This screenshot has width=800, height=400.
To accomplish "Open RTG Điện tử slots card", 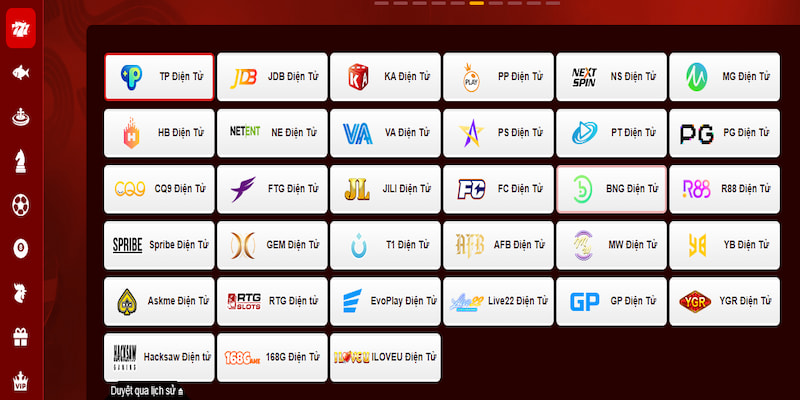I will [272, 301].
